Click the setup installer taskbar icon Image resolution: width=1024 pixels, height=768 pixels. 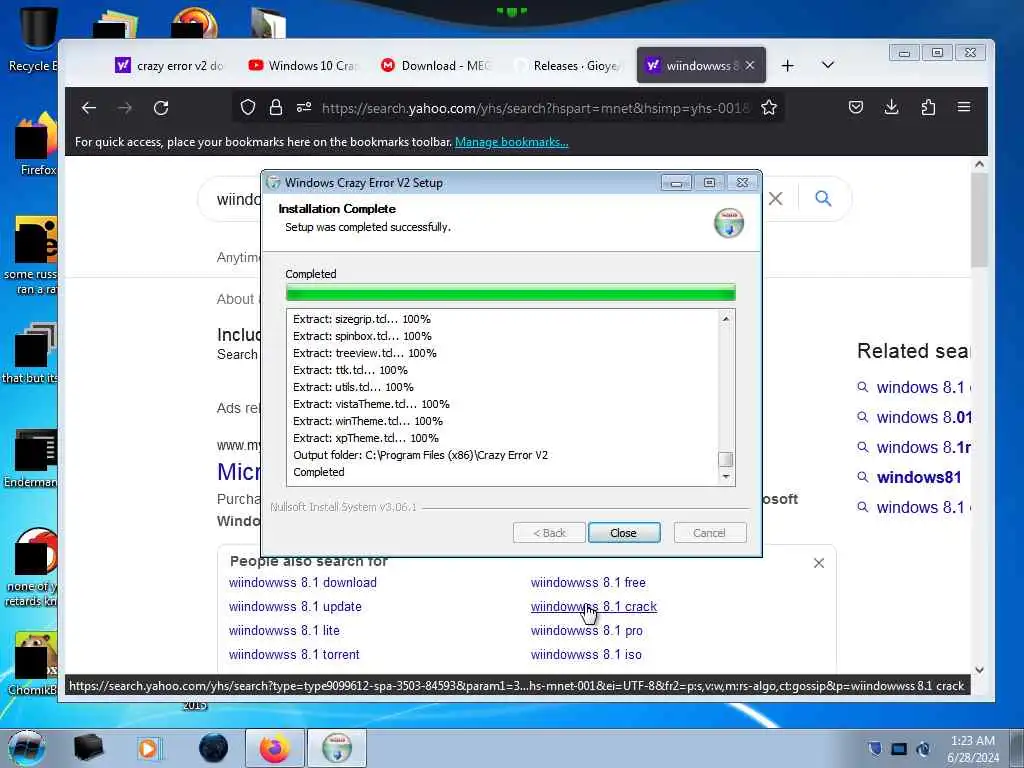tap(336, 748)
